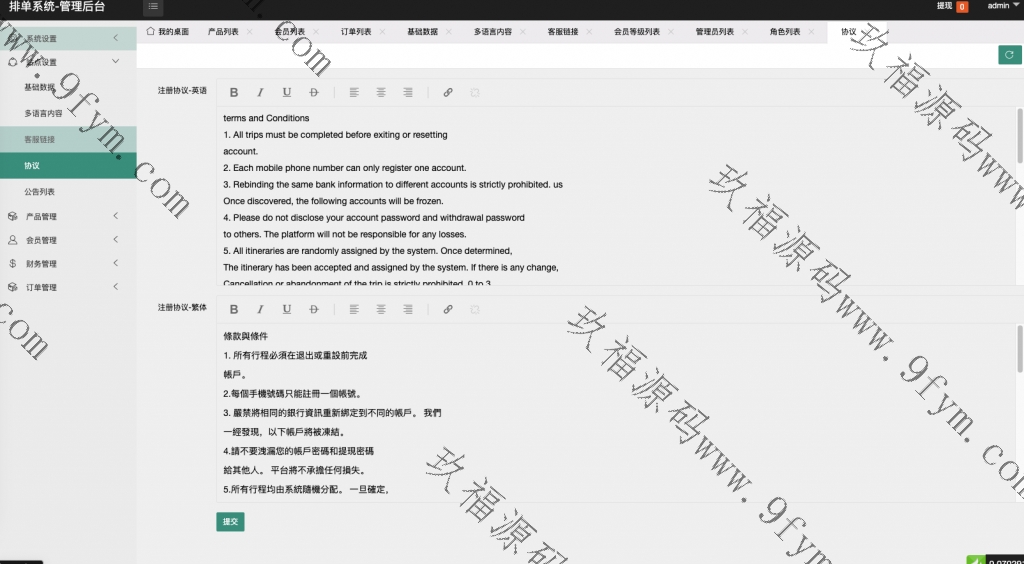Insert a link in the English agreement editor
The image size is (1024, 564).
447,92
